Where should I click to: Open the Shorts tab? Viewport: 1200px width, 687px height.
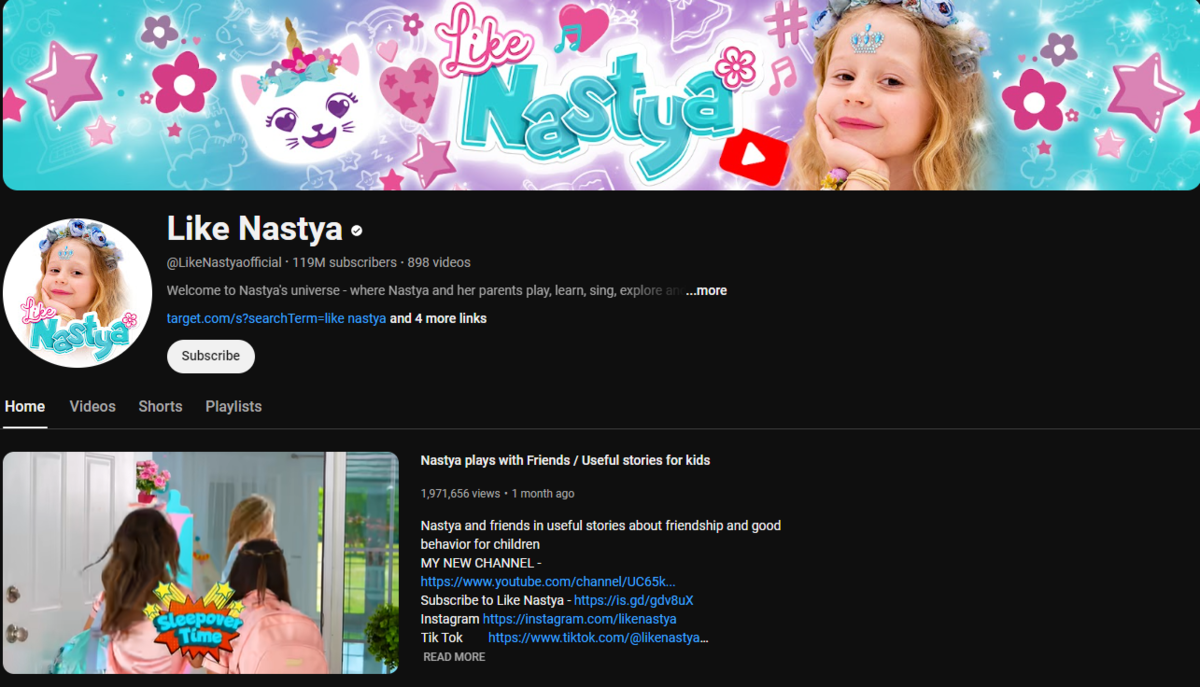click(160, 407)
